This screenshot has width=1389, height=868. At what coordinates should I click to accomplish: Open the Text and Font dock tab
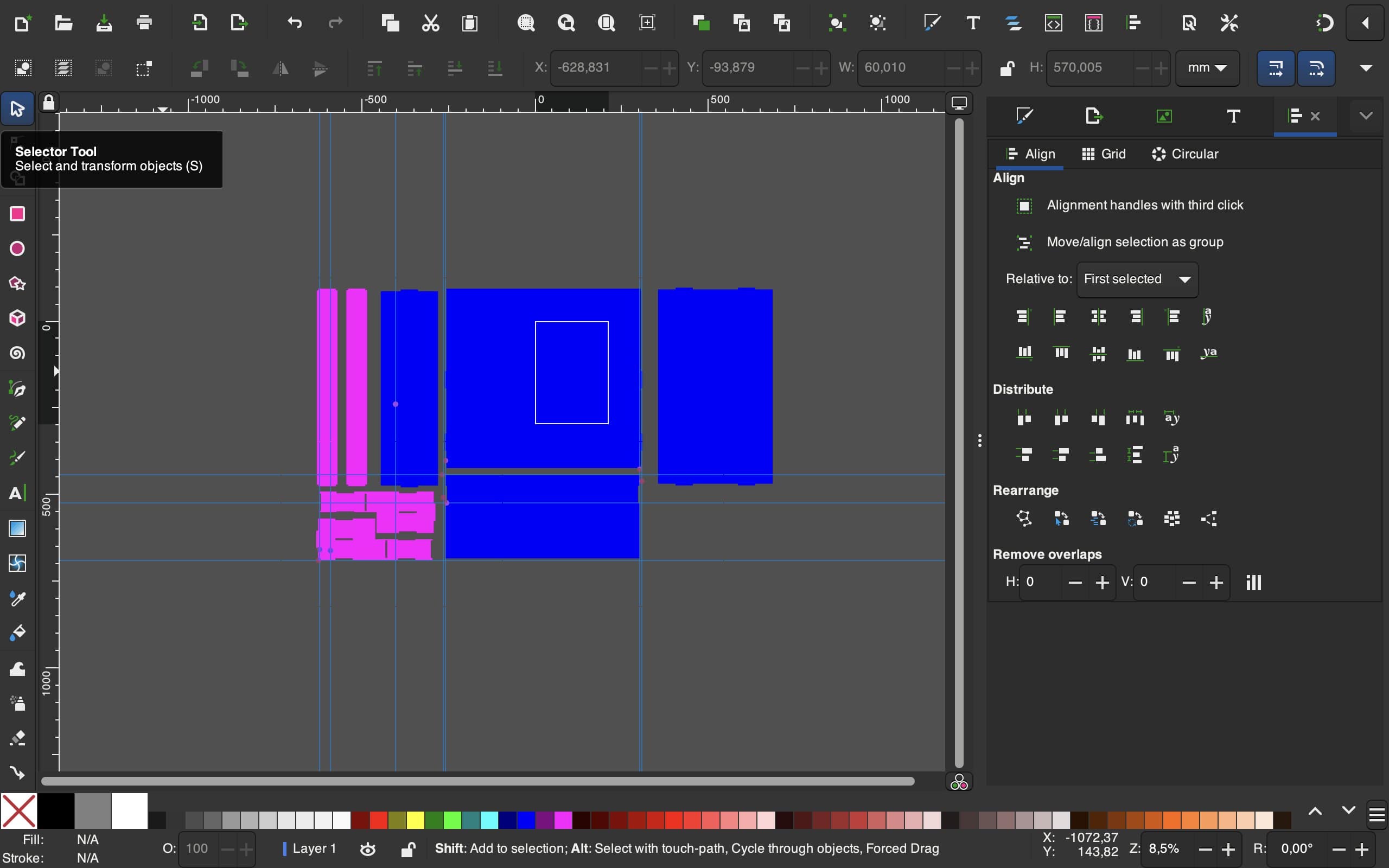point(1233,116)
